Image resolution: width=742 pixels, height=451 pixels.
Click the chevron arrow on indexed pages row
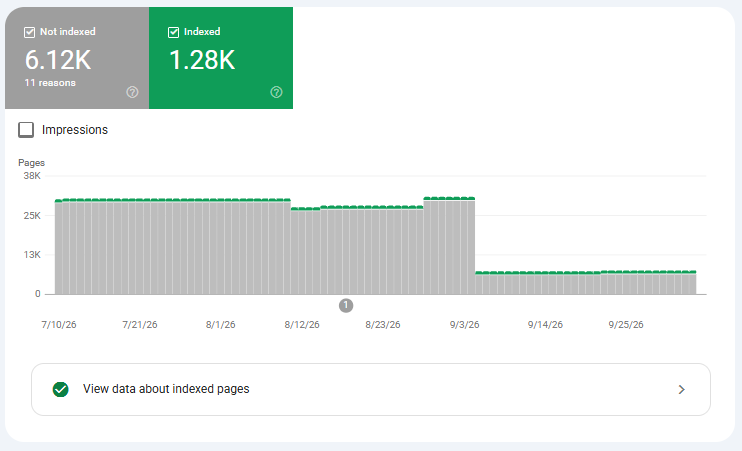[681, 389]
